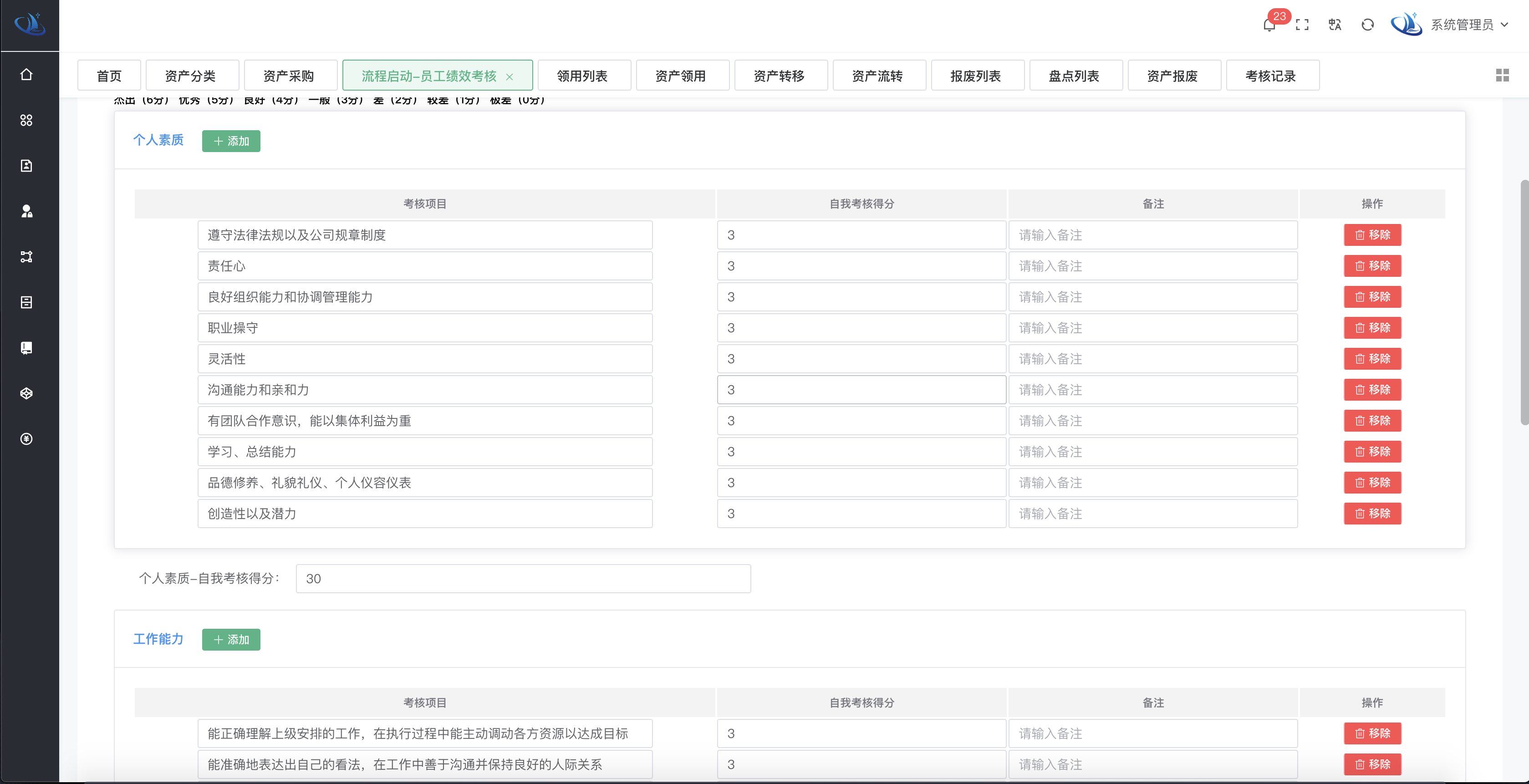Viewport: 1529px width, 784px height.
Task: Switch to the 首页 tab
Action: pyautogui.click(x=109, y=76)
